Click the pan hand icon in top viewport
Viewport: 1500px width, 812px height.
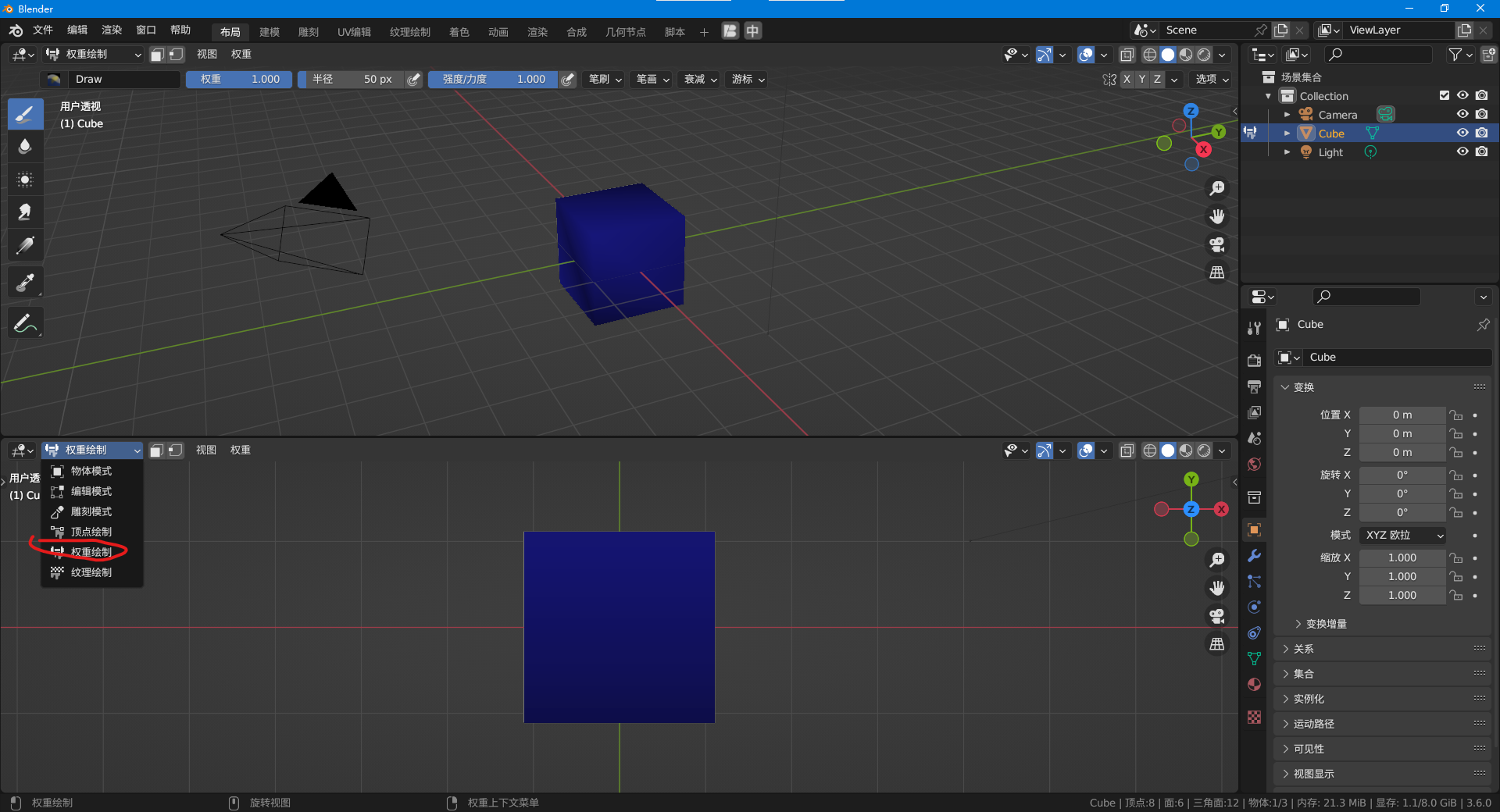(1217, 216)
